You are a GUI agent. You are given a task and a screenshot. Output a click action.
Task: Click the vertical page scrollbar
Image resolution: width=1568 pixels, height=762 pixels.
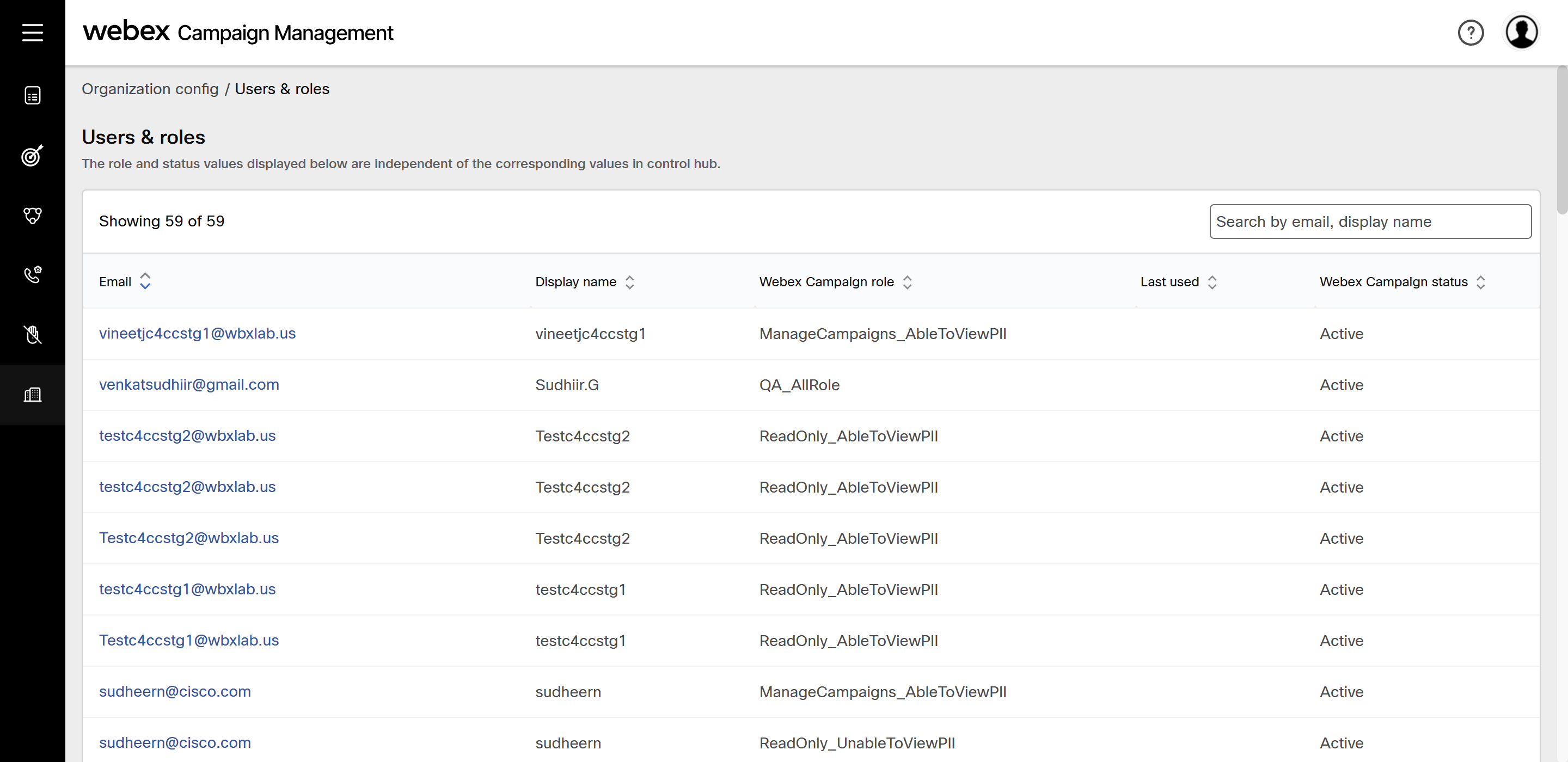1562,140
